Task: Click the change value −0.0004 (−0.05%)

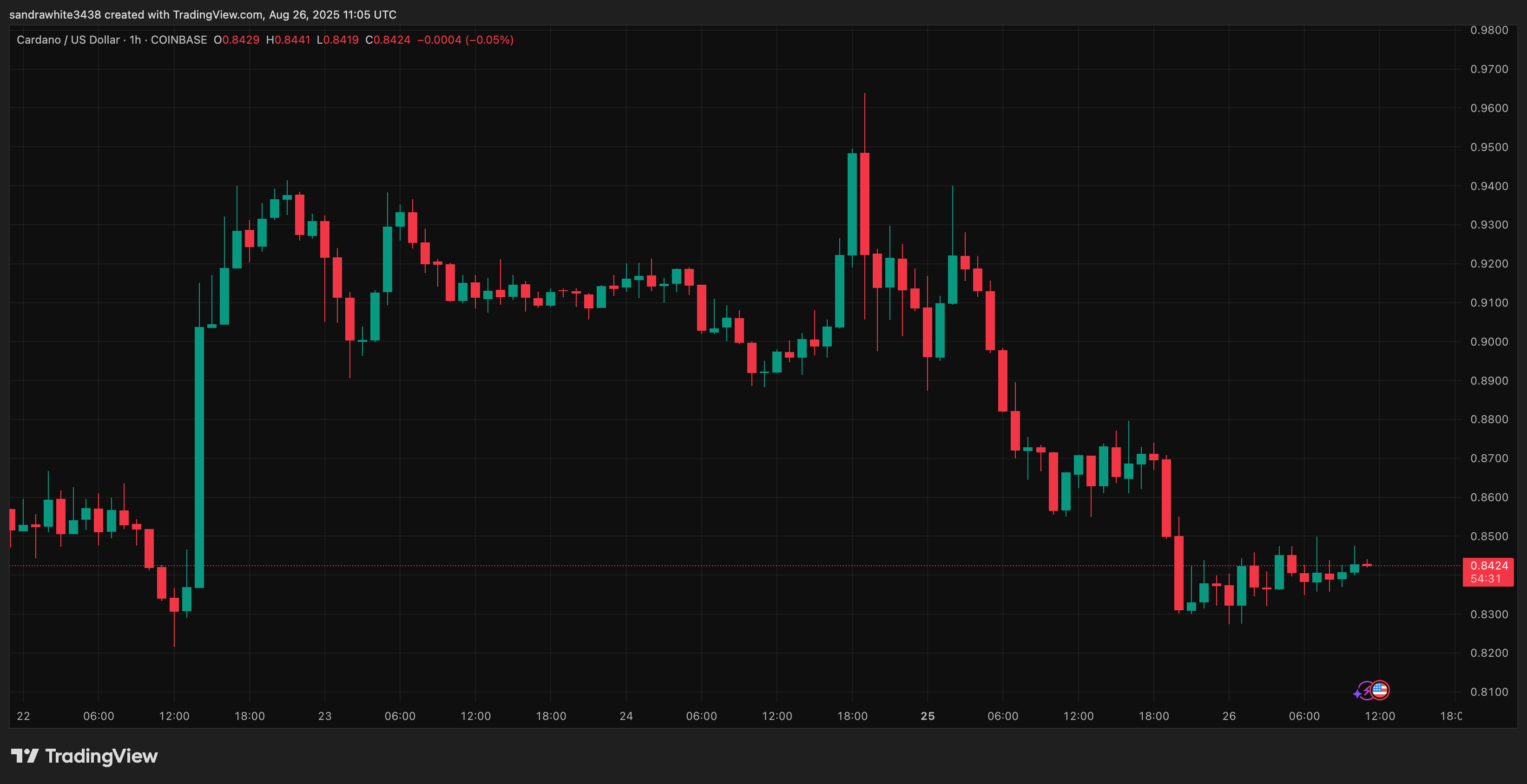Action: [465, 39]
